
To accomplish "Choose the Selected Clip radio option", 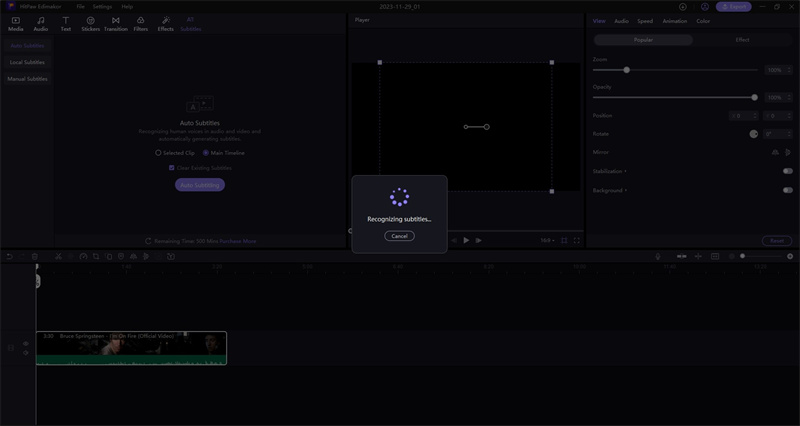I will [x=175, y=153].
